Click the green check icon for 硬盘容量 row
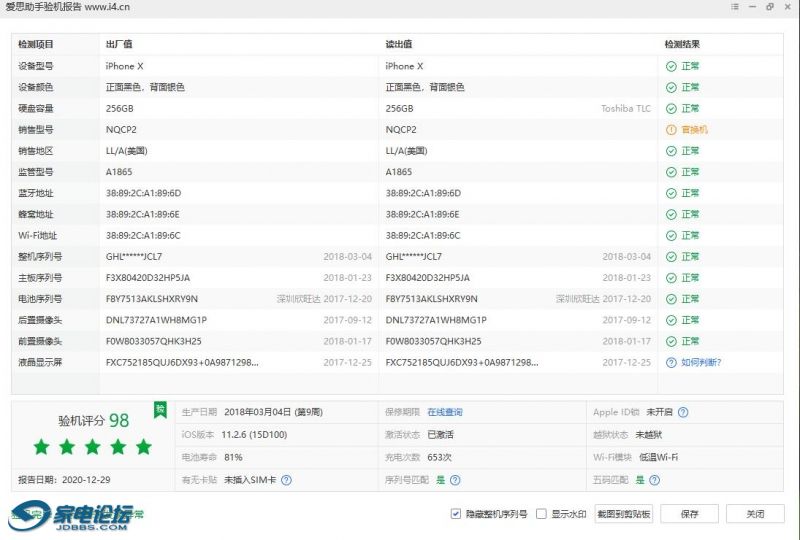This screenshot has width=800, height=540. tap(671, 109)
